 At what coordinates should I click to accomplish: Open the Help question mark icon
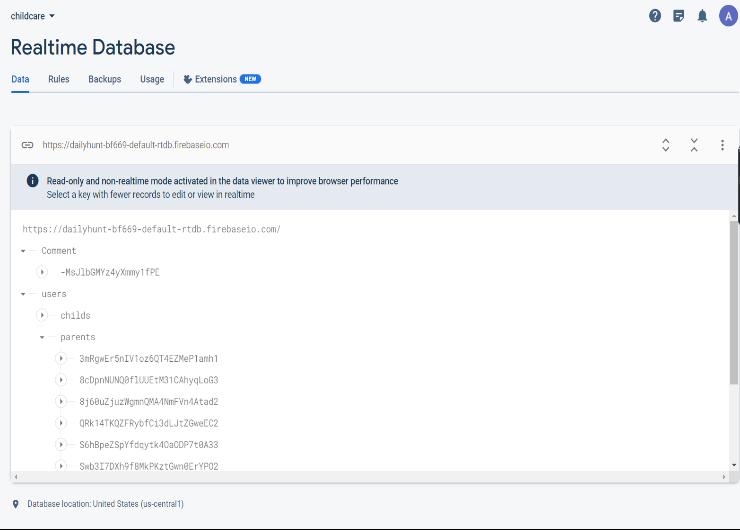tap(655, 16)
